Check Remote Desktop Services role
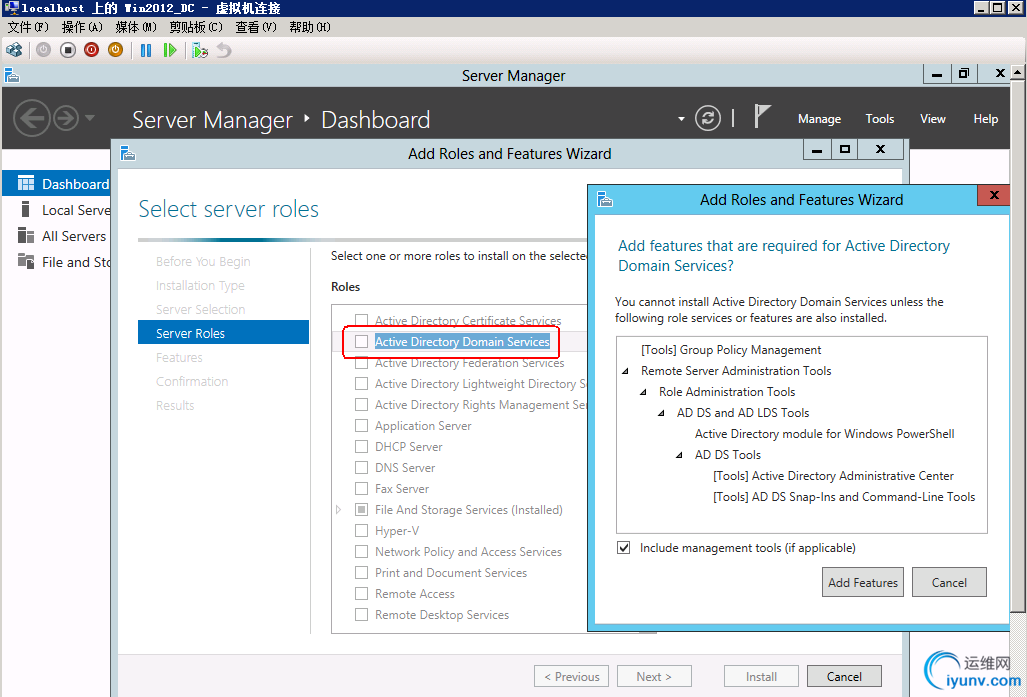This screenshot has height=697, width=1027. [x=362, y=614]
